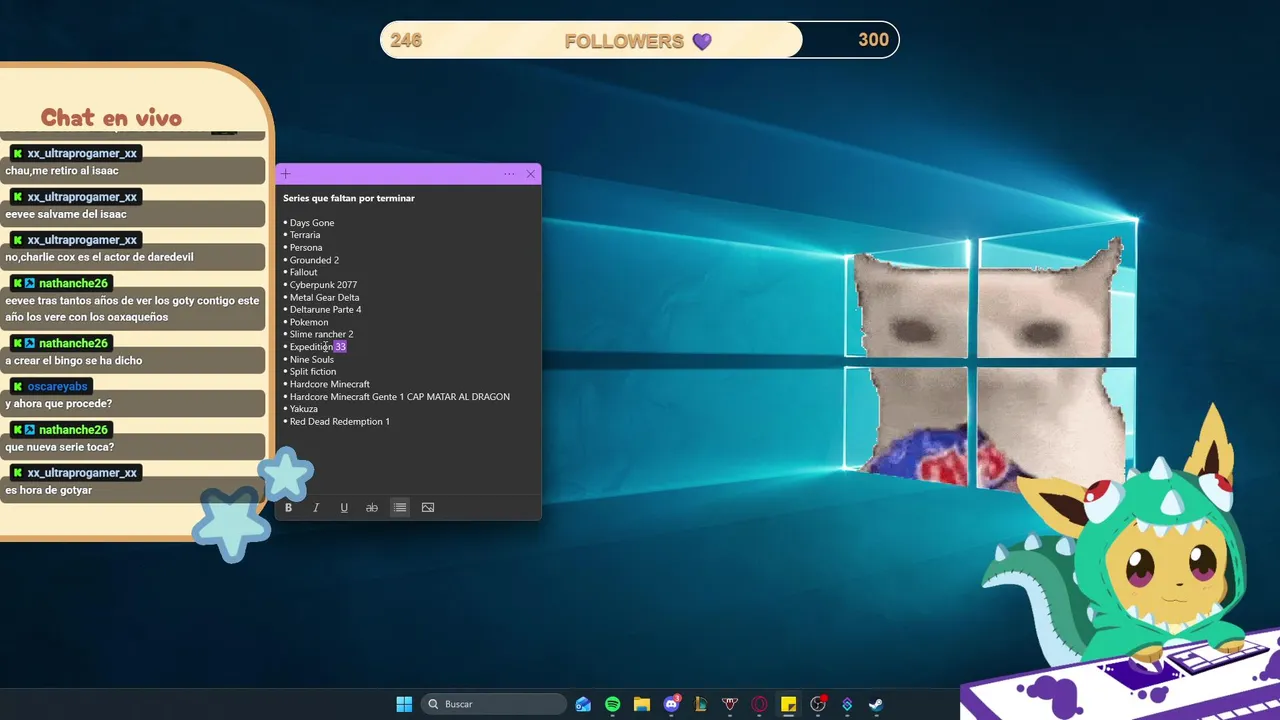Click the 'Fallout' list item
The height and width of the screenshot is (720, 1280).
[x=303, y=272]
